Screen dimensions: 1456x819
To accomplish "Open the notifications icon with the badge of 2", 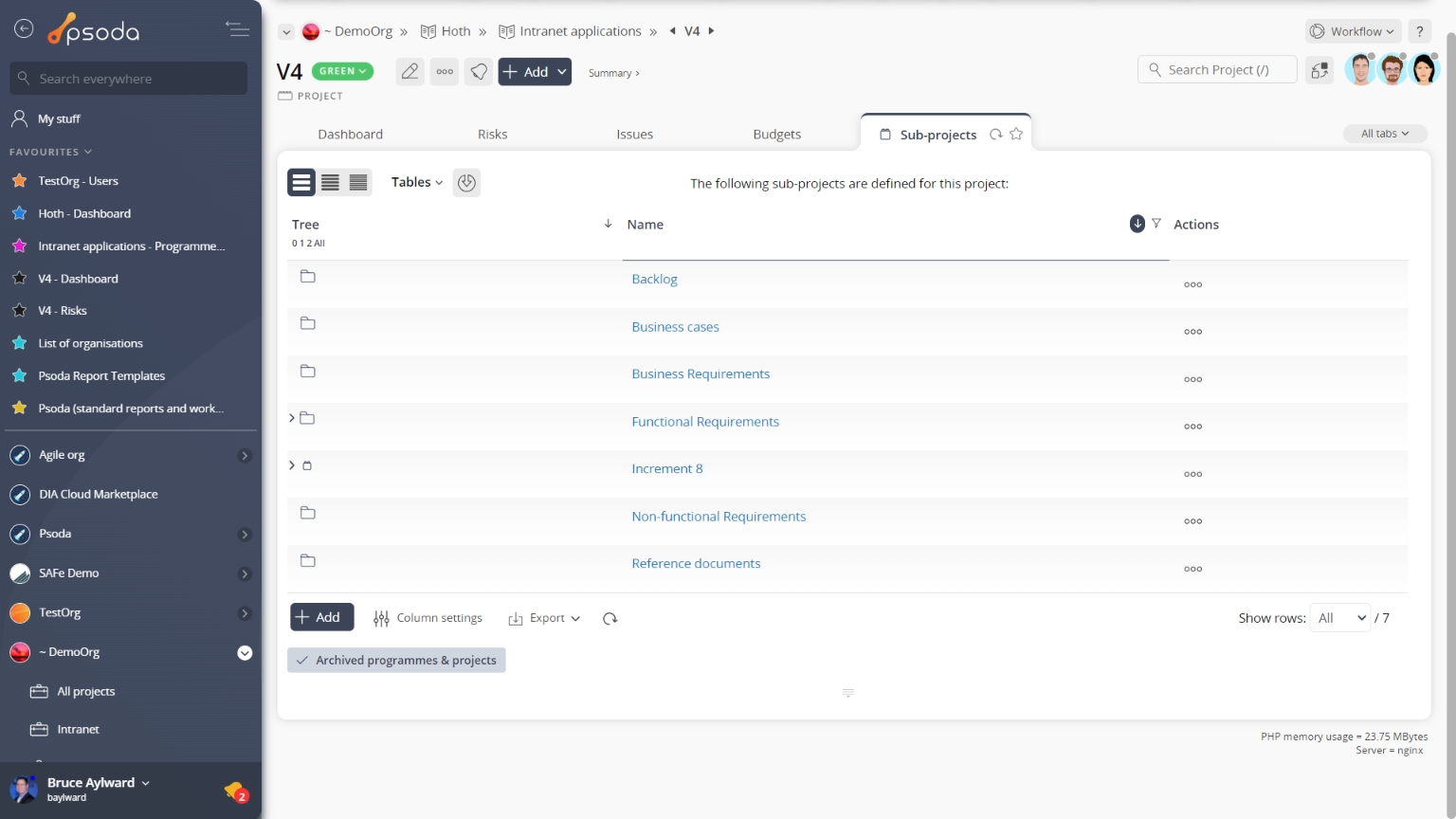I will click(x=236, y=791).
